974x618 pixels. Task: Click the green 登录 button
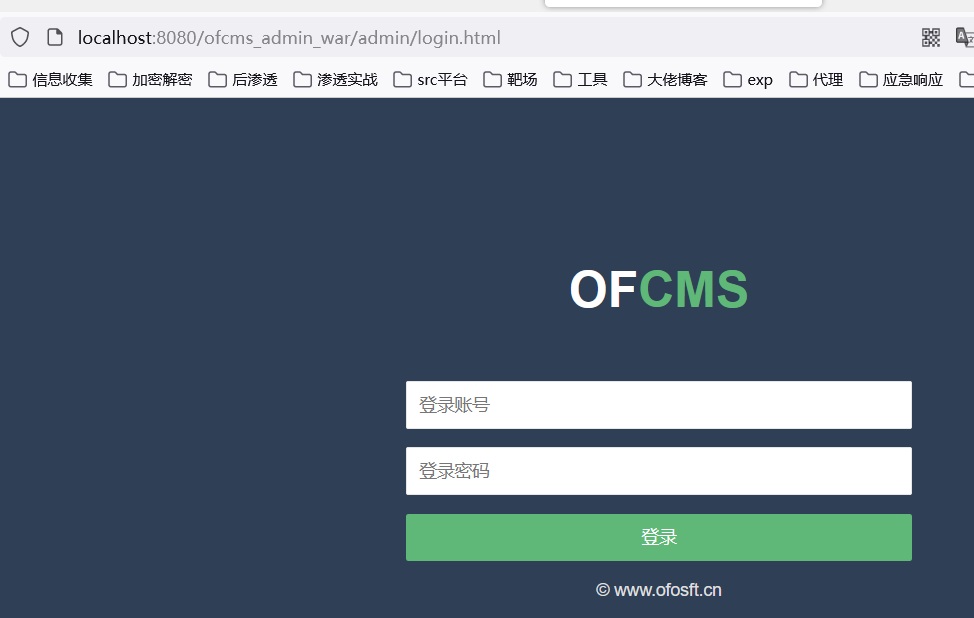(x=658, y=537)
